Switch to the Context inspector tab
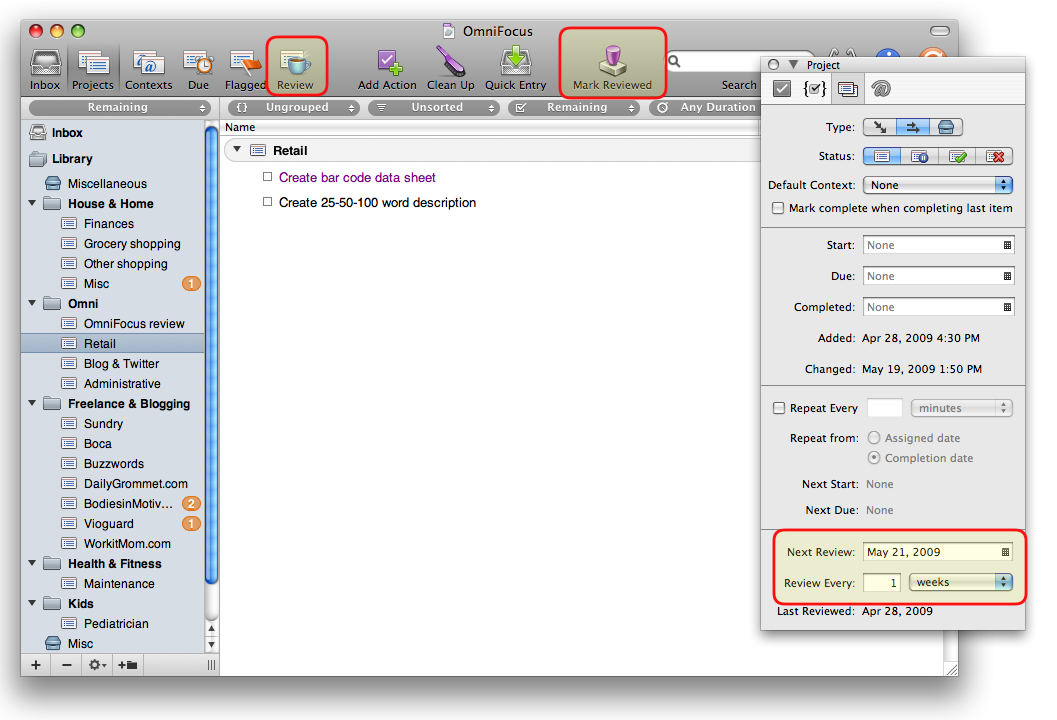The image size is (1057, 720). [880, 88]
